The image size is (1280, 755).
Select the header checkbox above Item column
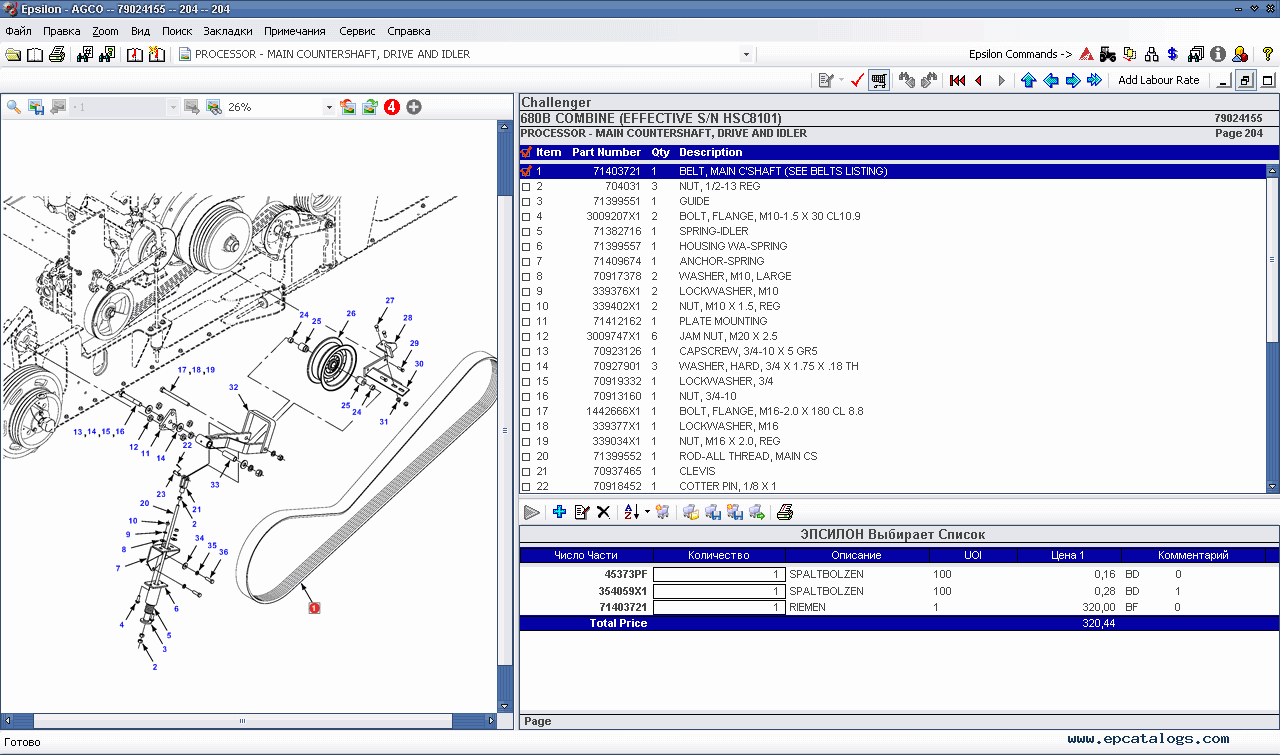(526, 152)
